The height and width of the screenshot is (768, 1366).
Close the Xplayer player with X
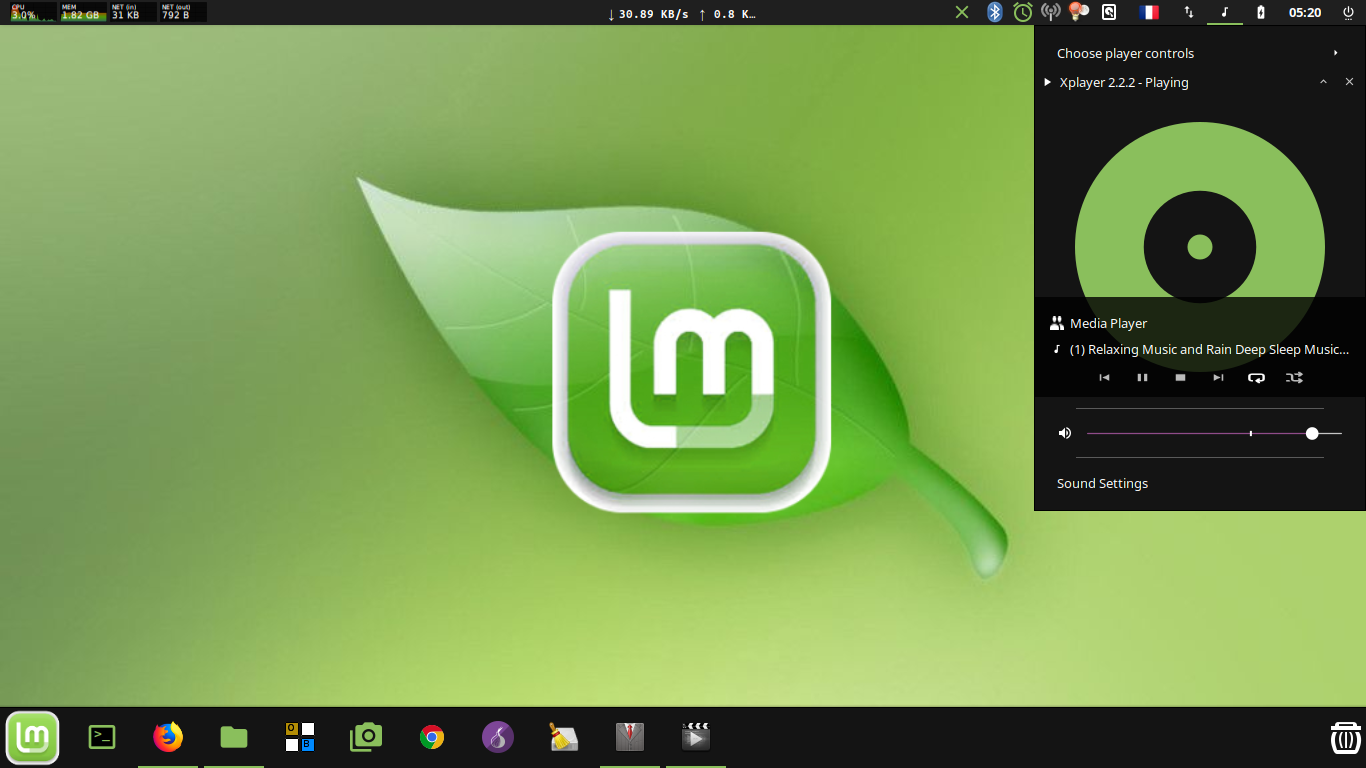(1349, 82)
